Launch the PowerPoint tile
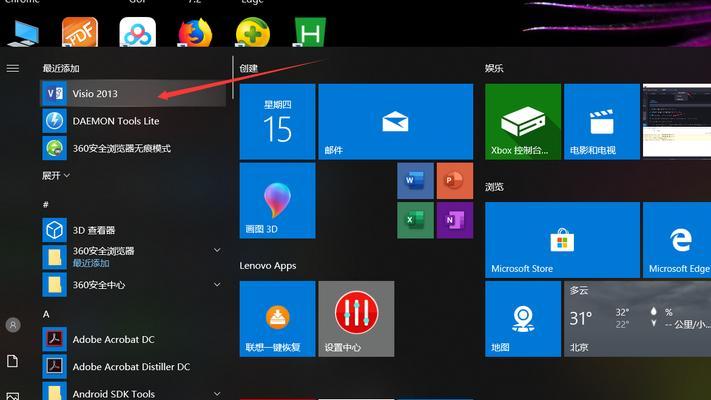711x400 pixels. tap(455, 181)
